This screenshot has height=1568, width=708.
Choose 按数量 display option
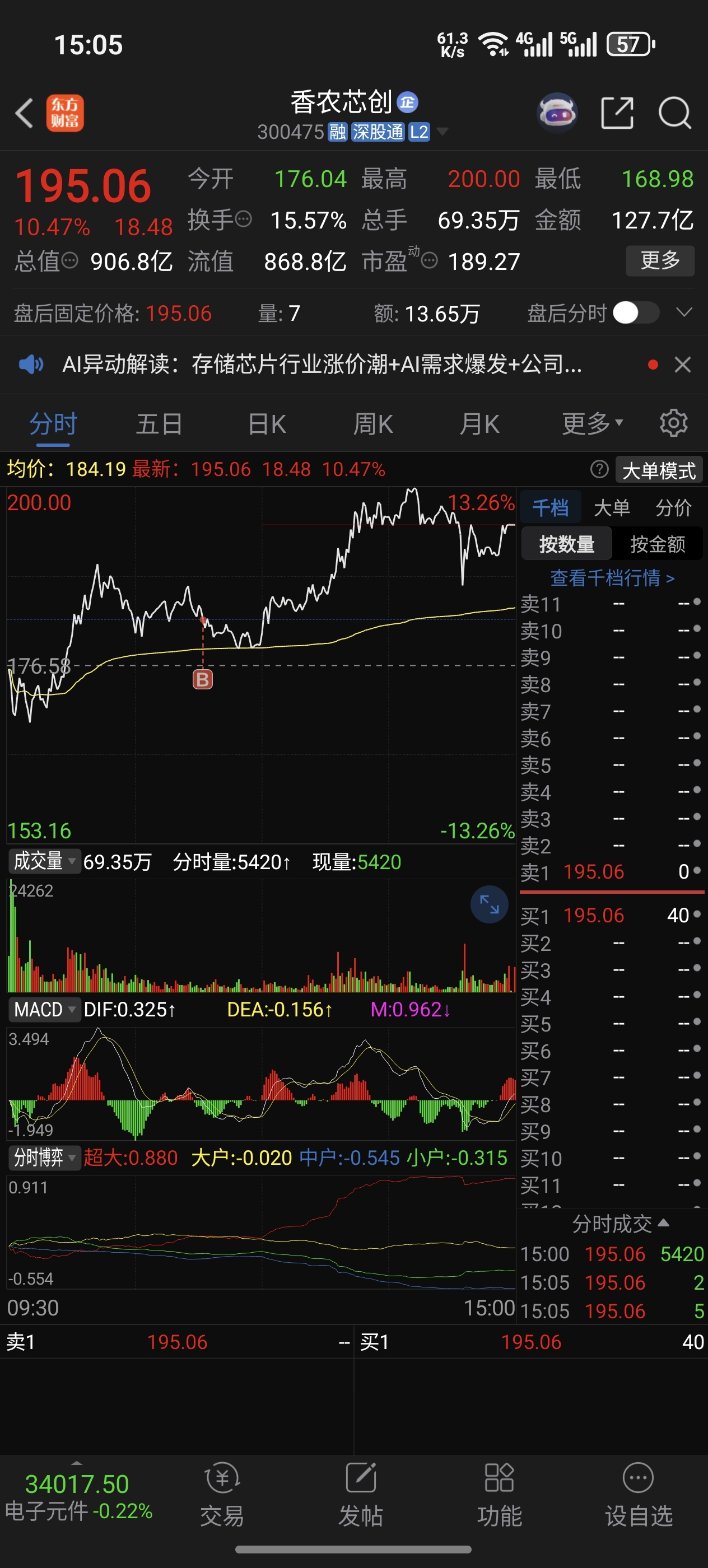click(567, 544)
